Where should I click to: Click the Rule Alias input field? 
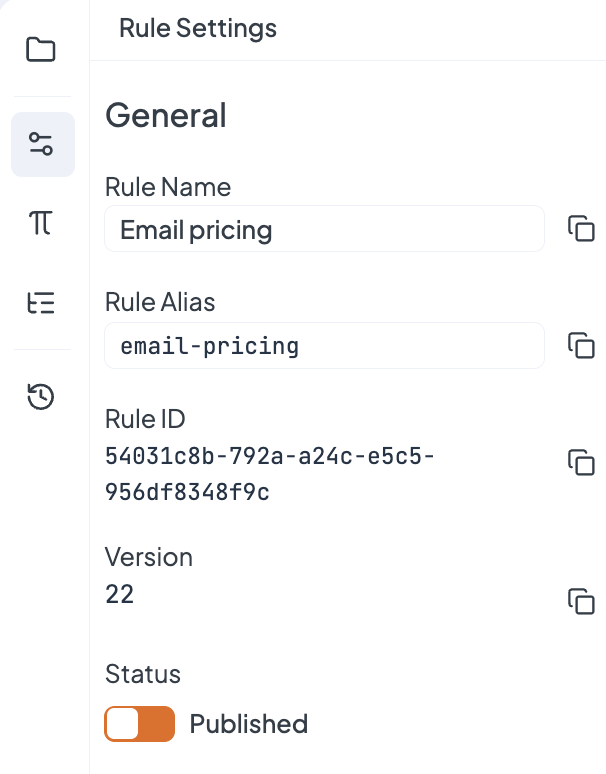pyautogui.click(x=324, y=346)
